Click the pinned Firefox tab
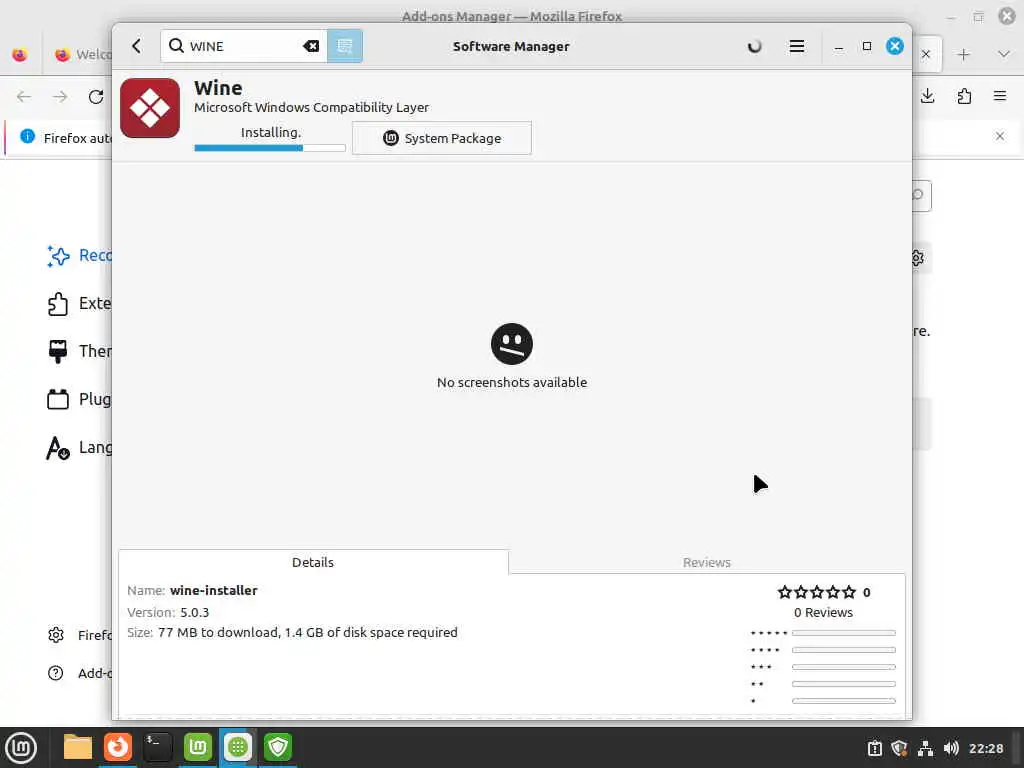 20,54
